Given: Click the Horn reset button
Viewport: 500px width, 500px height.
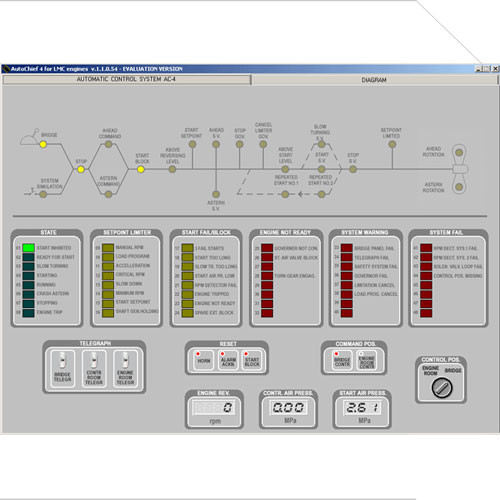Looking at the screenshot, I should 204,360.
